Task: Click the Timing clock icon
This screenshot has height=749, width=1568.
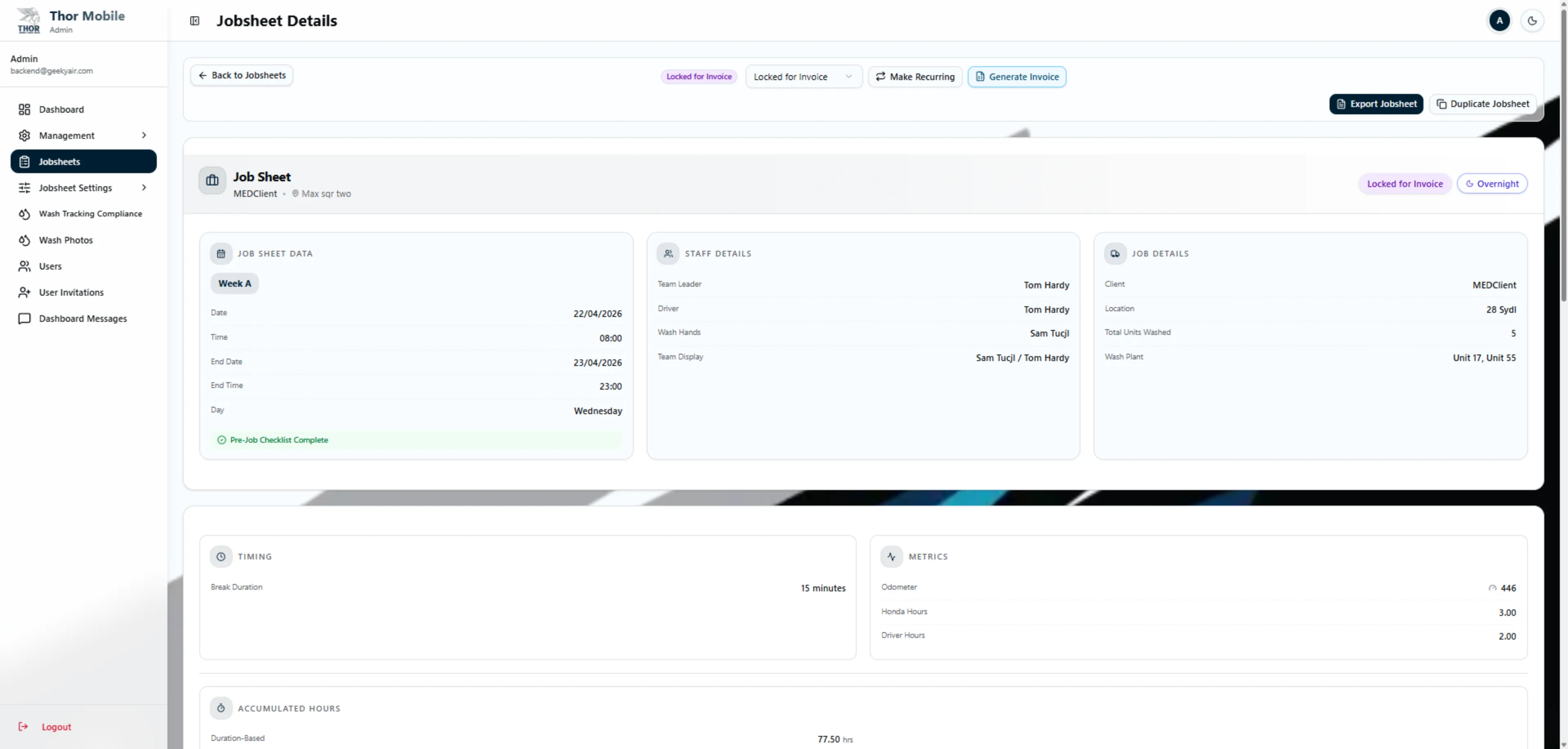Action: coord(221,557)
